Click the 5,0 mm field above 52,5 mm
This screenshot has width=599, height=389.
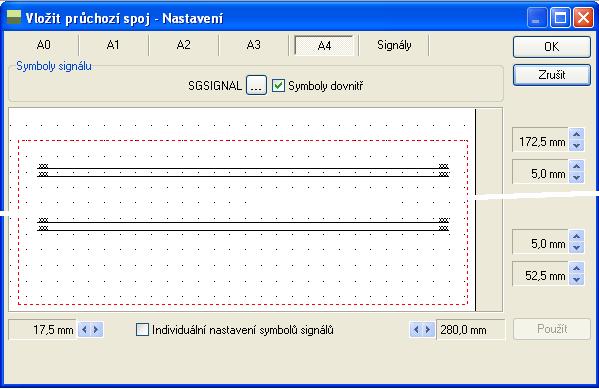tap(540, 242)
